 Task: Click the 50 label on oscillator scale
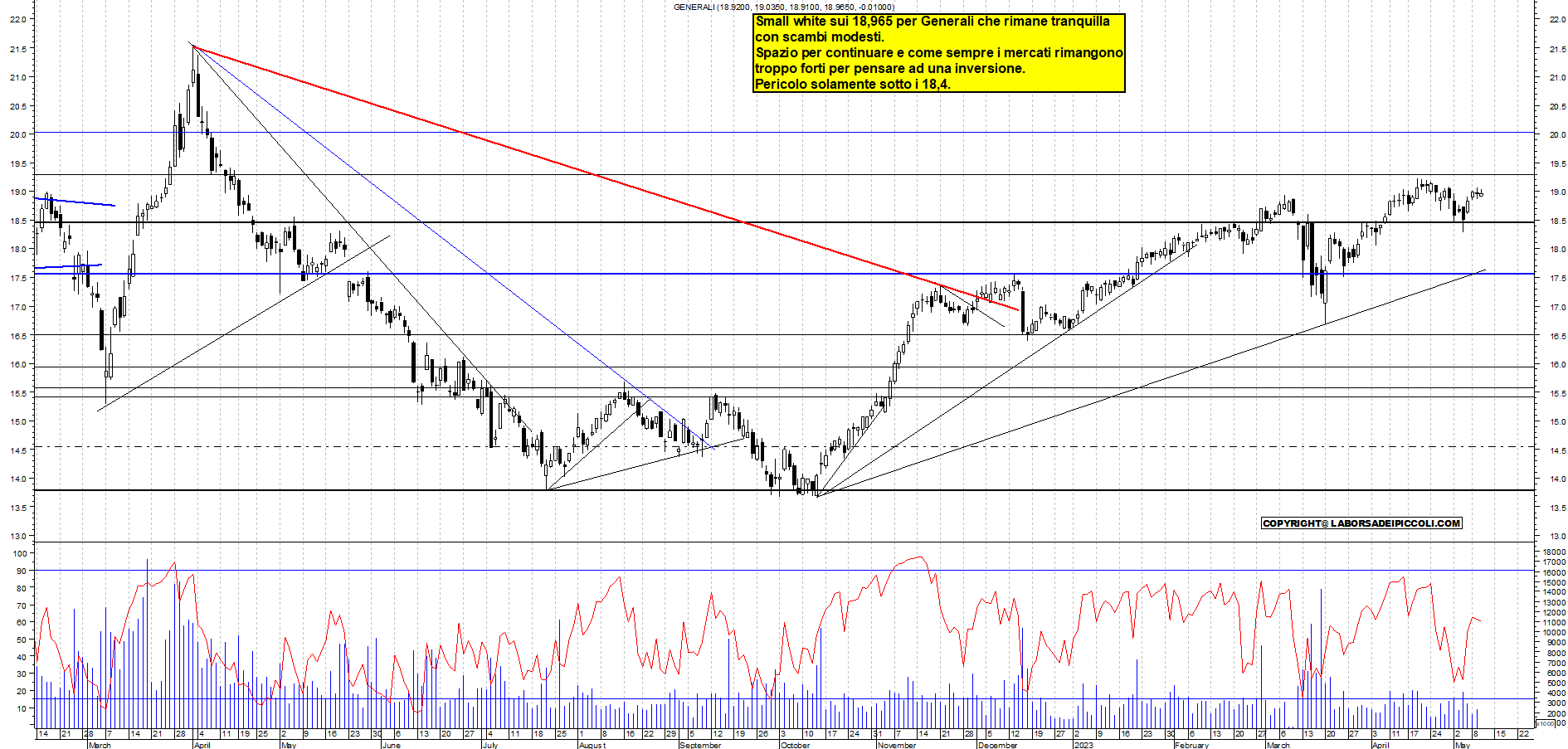(22, 640)
